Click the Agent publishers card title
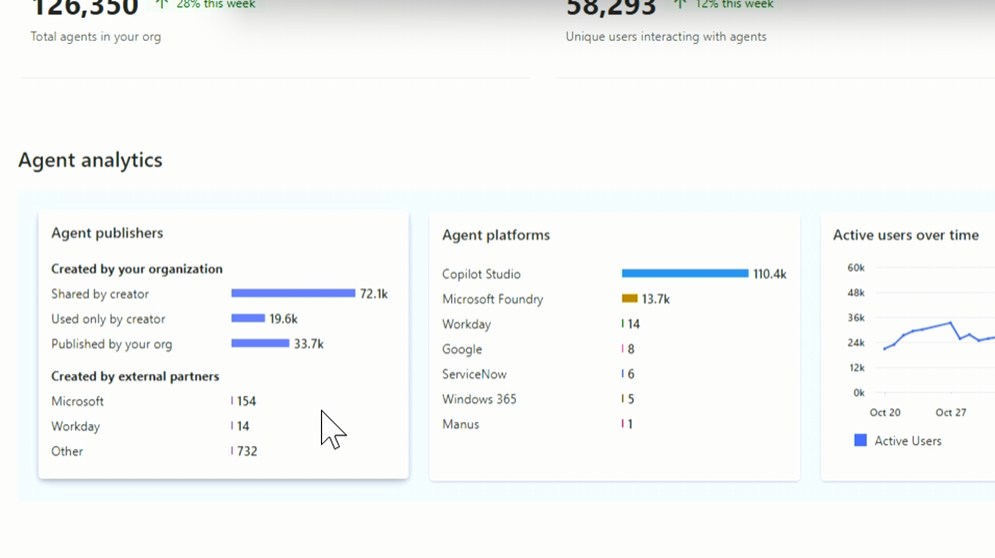This screenshot has height=558, width=995. [107, 233]
